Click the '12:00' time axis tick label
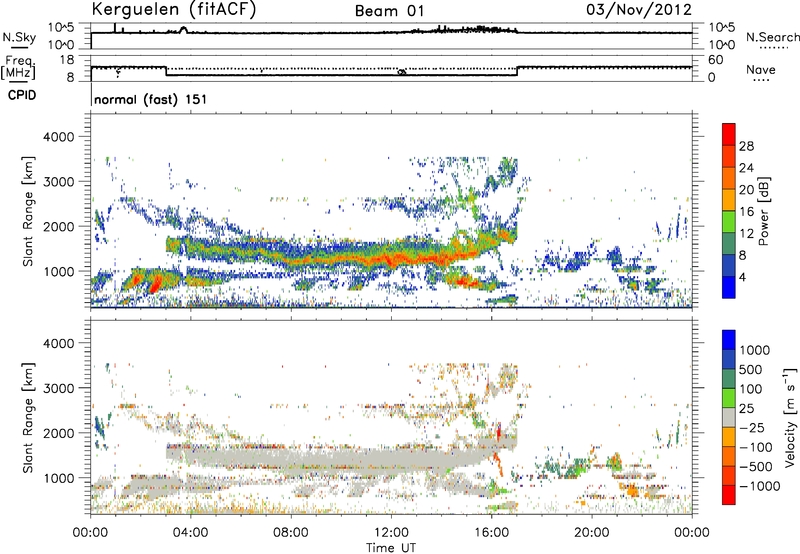The image size is (800, 554). [x=391, y=533]
